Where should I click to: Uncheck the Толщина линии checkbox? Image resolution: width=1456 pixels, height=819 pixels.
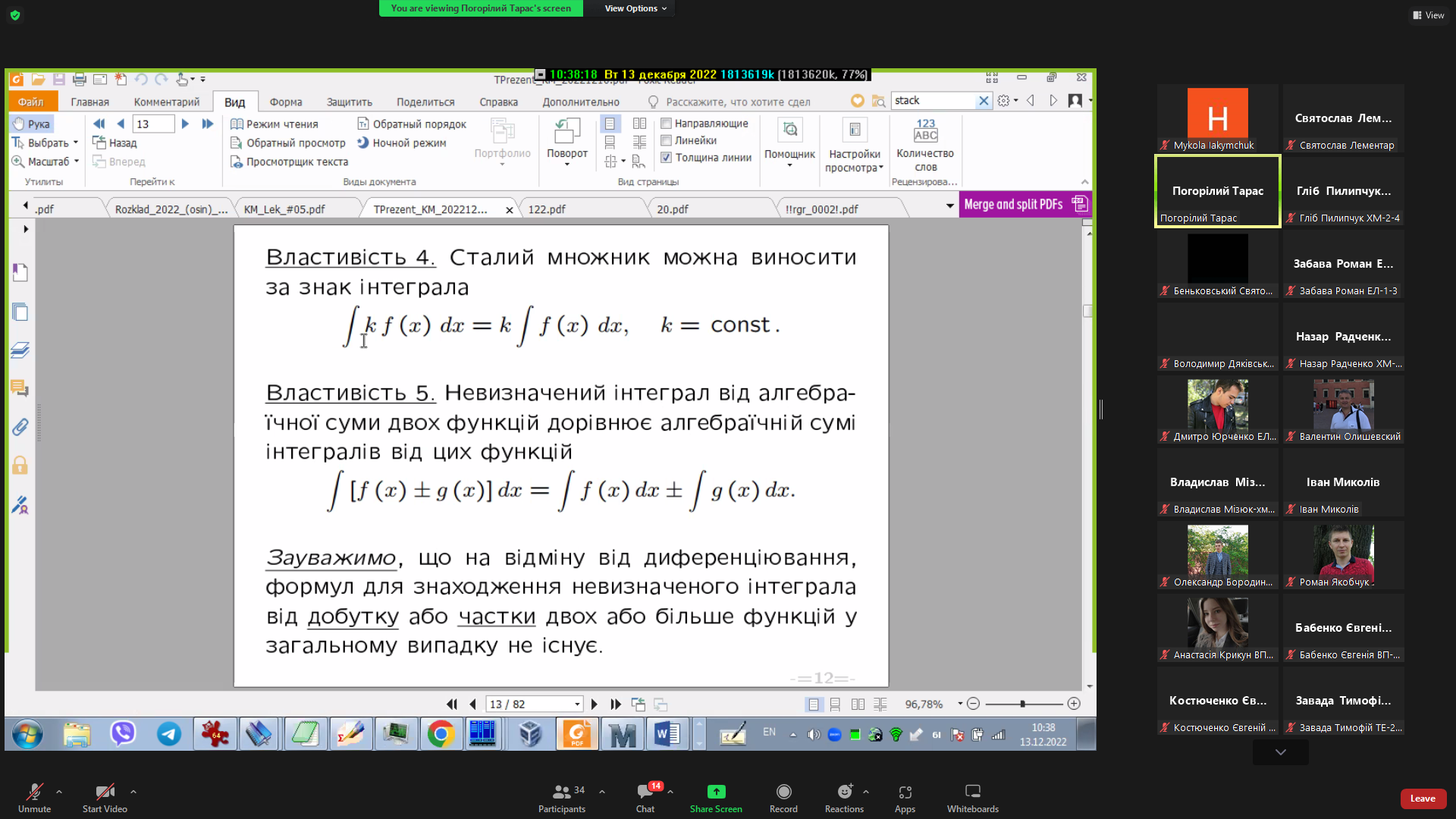point(666,158)
